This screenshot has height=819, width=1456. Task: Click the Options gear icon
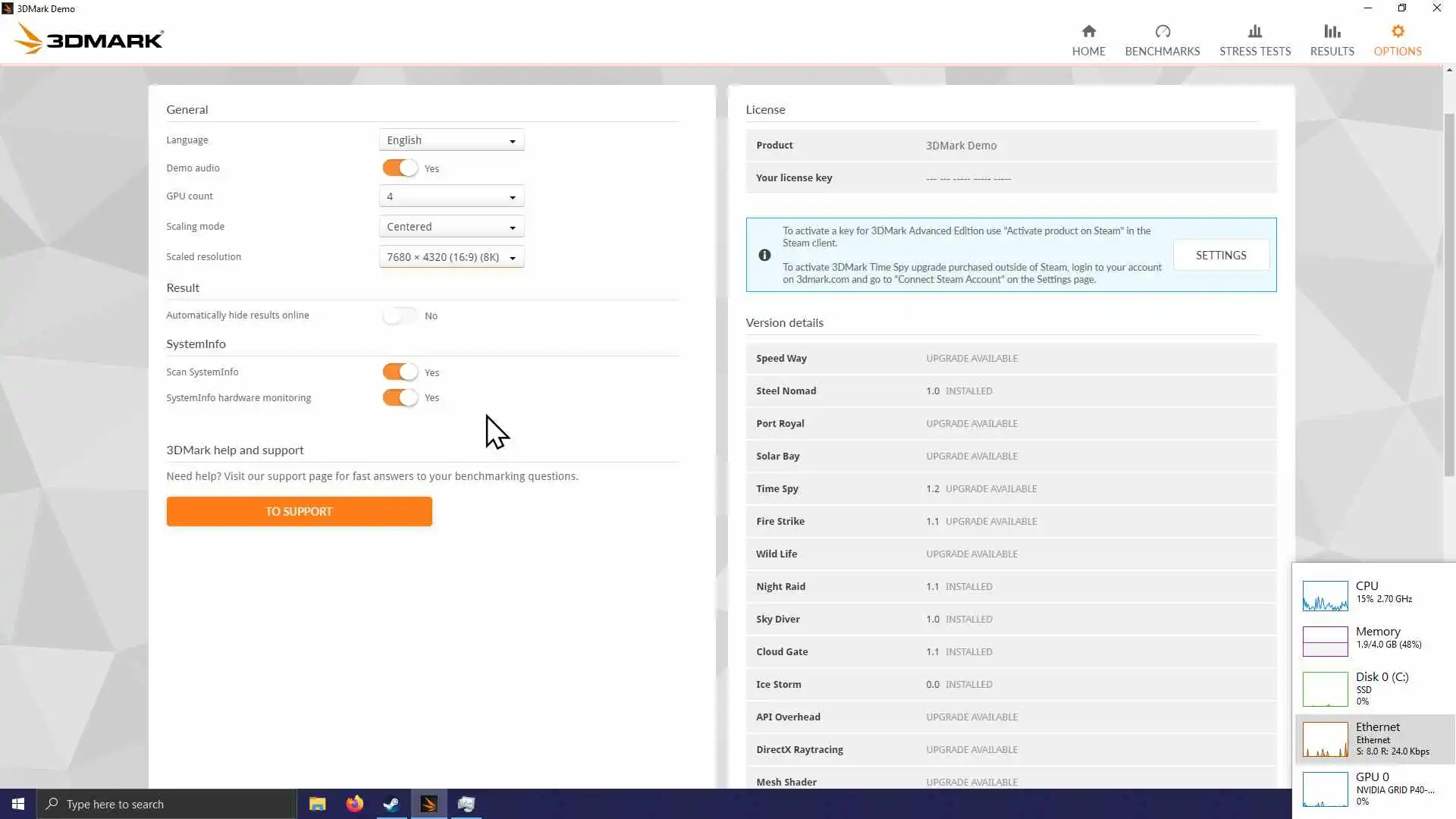pyautogui.click(x=1397, y=31)
